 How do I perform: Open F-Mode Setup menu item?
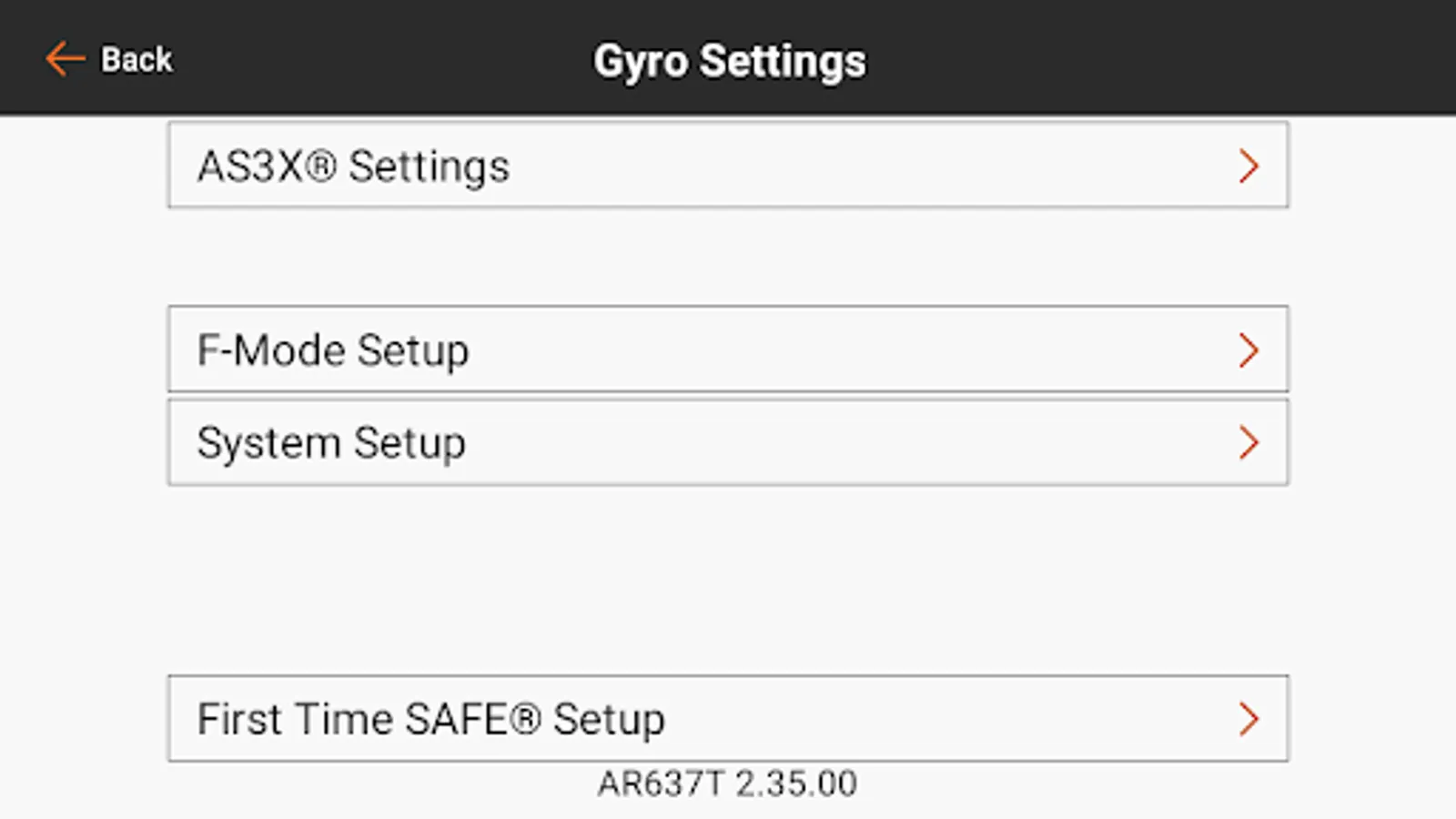(727, 350)
